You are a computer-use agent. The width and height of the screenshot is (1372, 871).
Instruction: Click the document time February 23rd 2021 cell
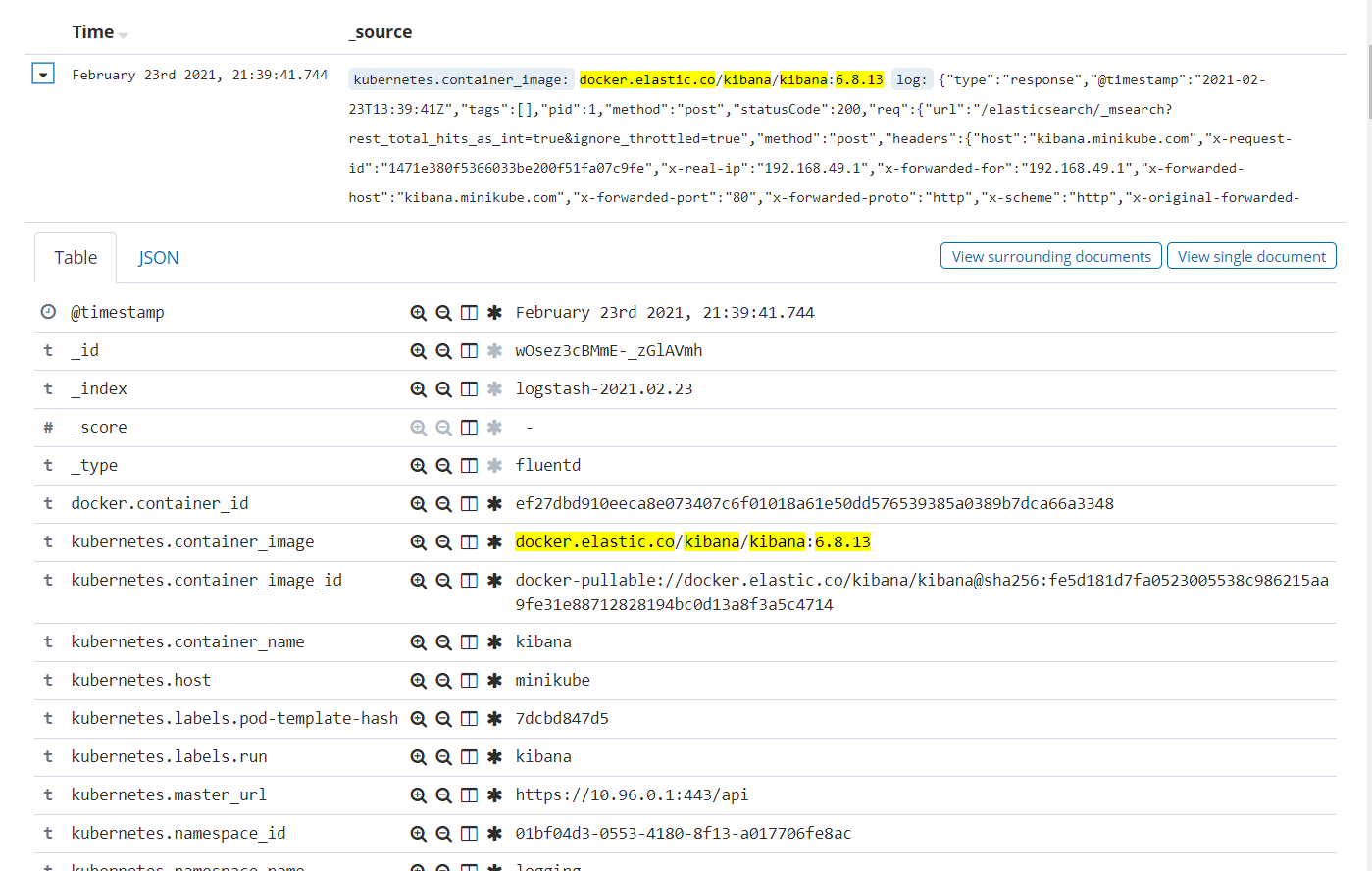pos(200,75)
